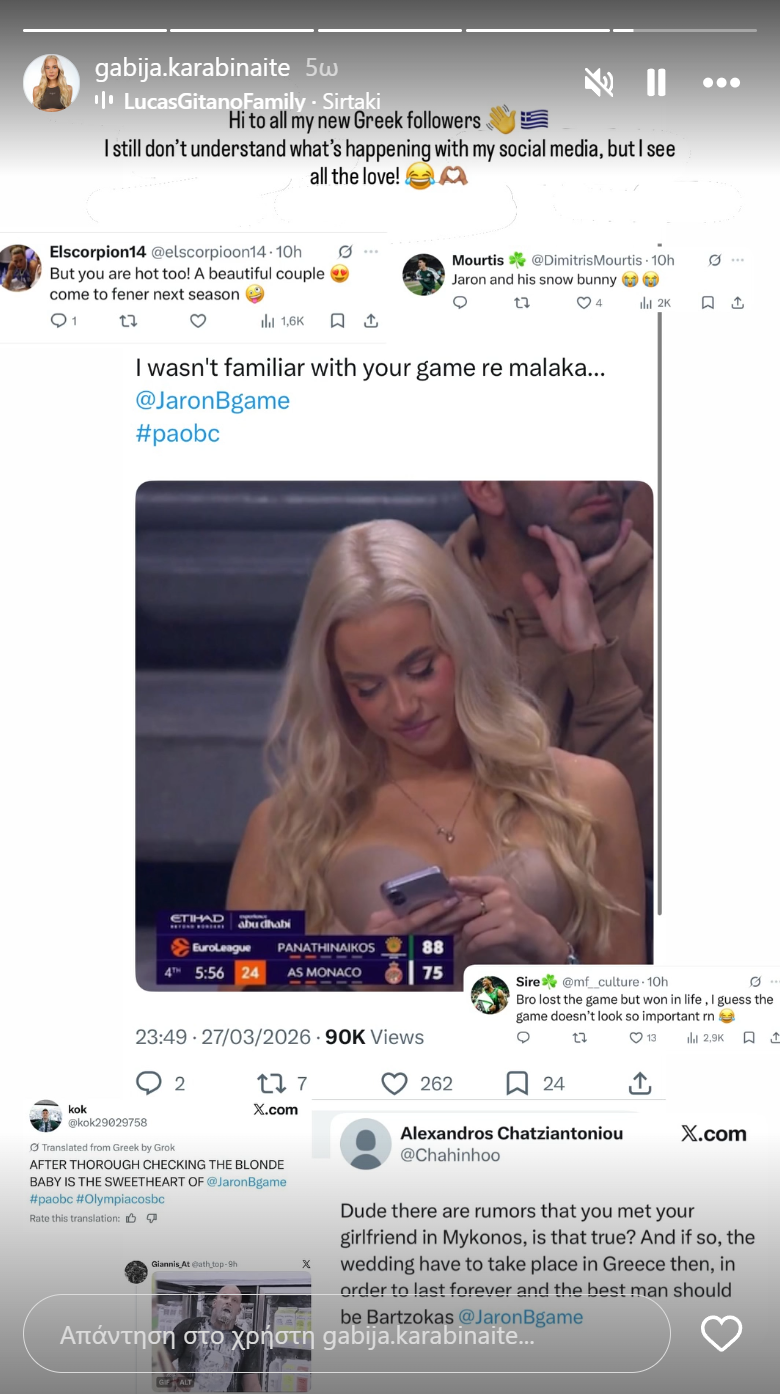This screenshot has width=780, height=1394.
Task: Bookmark the main tweet showing 24
Action: (x=517, y=1083)
